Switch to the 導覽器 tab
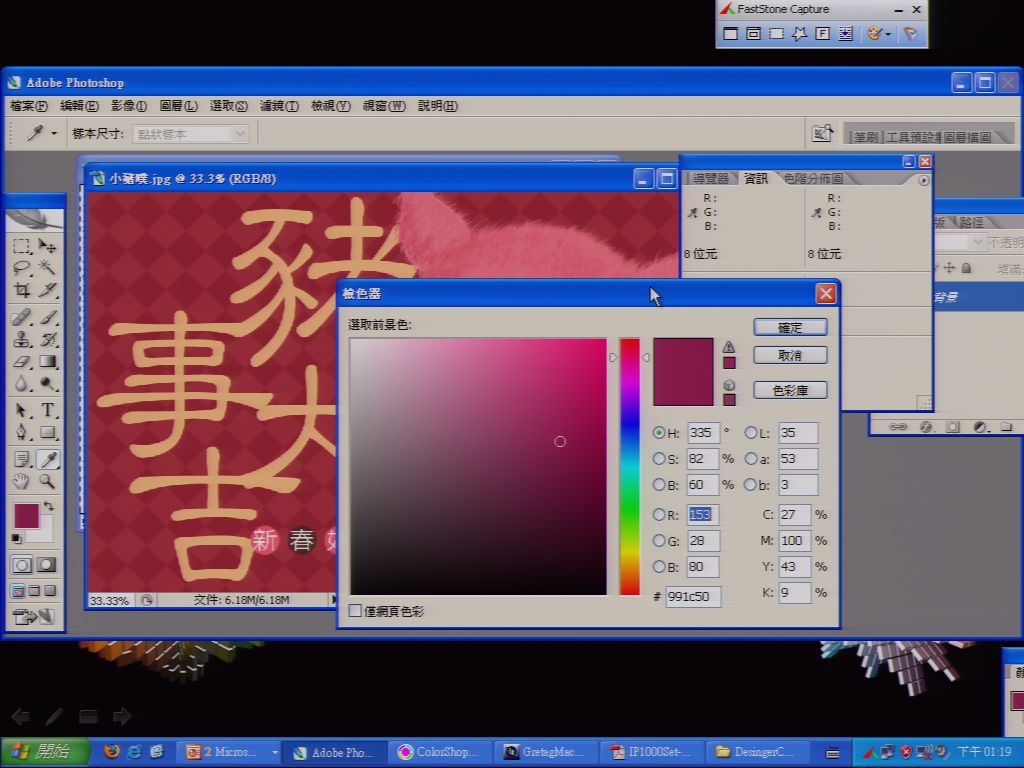1024x768 pixels. tap(711, 178)
